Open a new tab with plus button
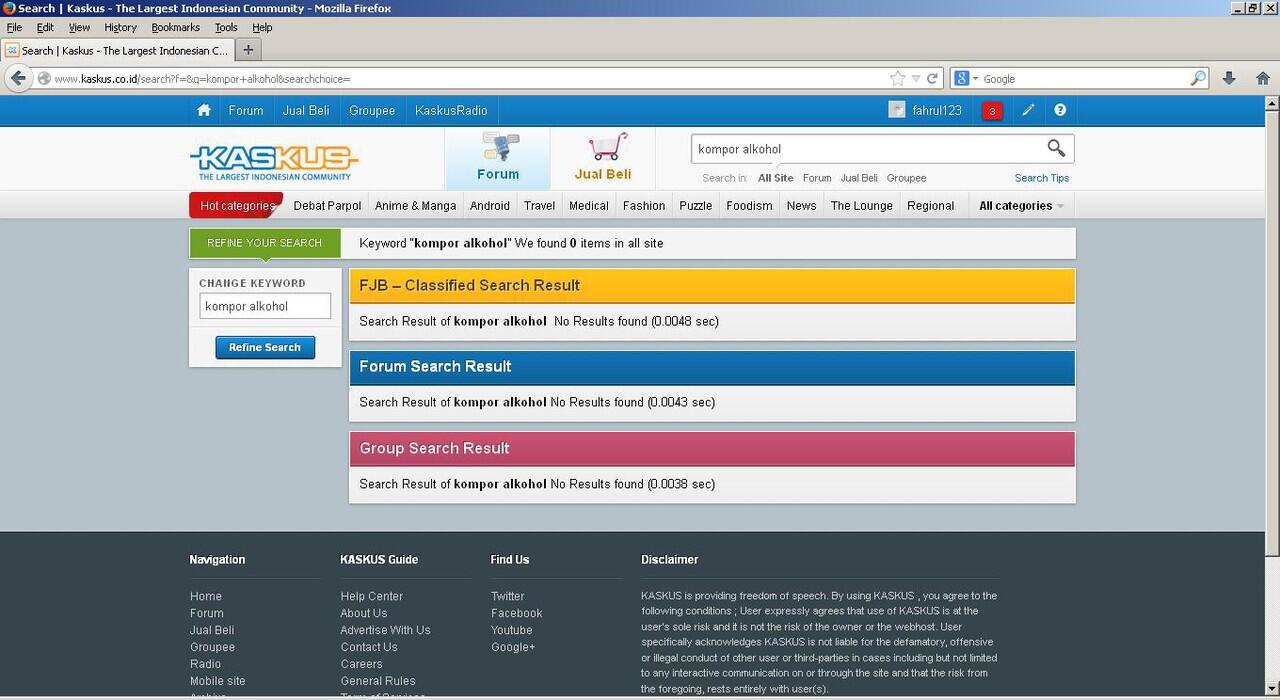1280x700 pixels. tap(249, 49)
